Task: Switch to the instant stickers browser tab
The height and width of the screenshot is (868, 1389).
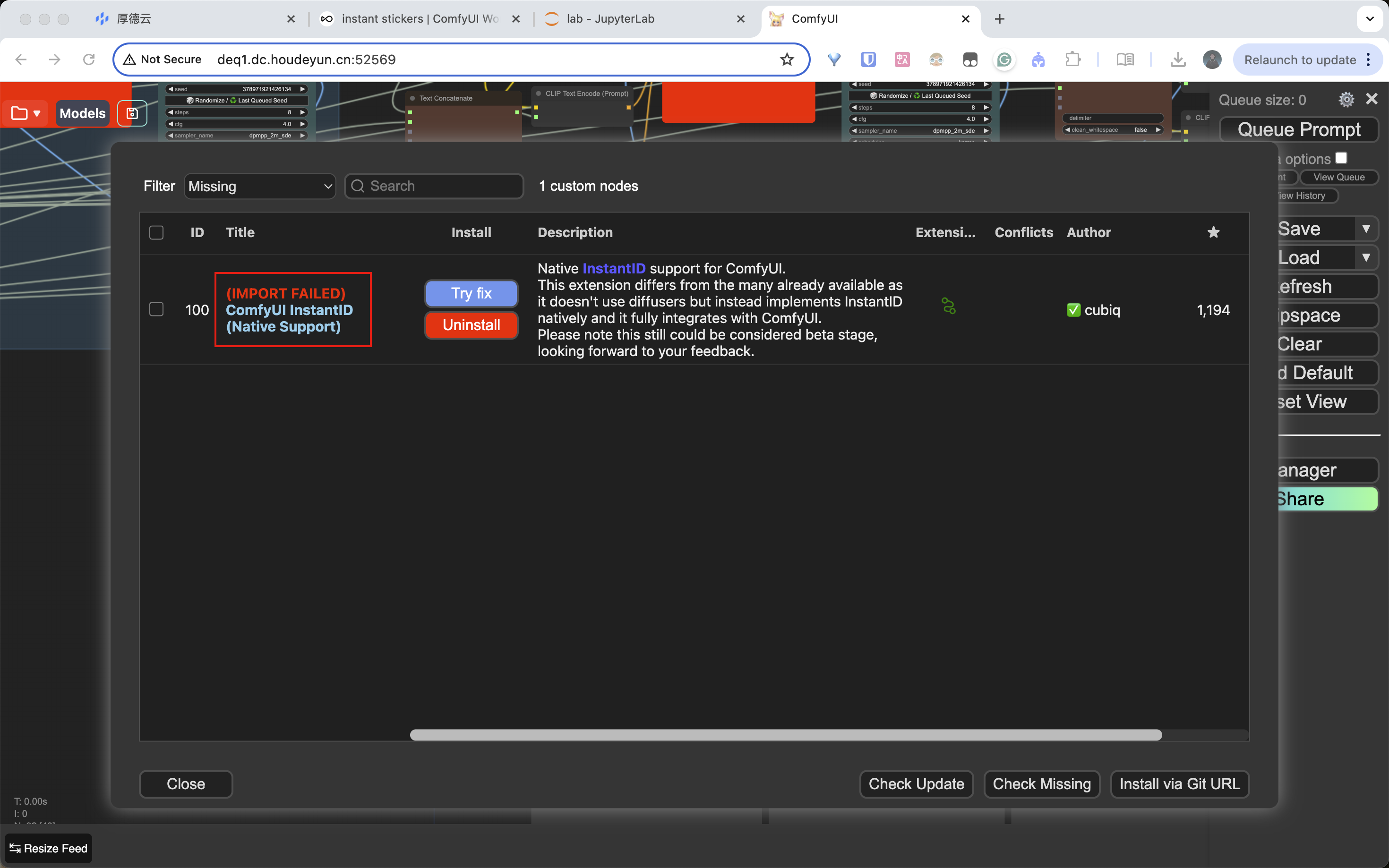Action: click(x=419, y=19)
